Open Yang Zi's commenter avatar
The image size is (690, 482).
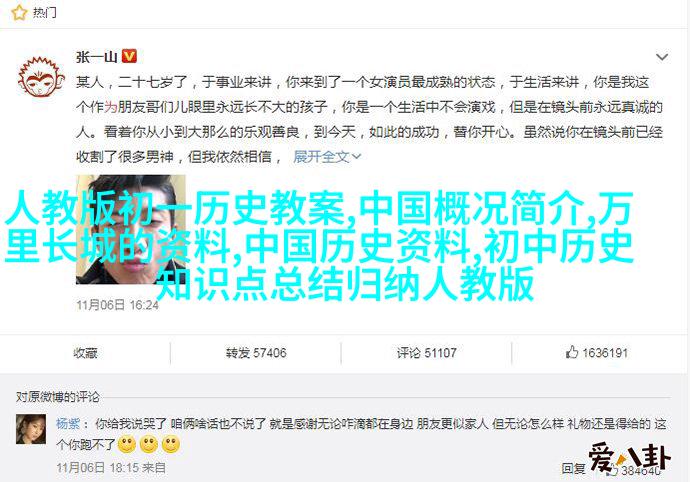coord(31,429)
